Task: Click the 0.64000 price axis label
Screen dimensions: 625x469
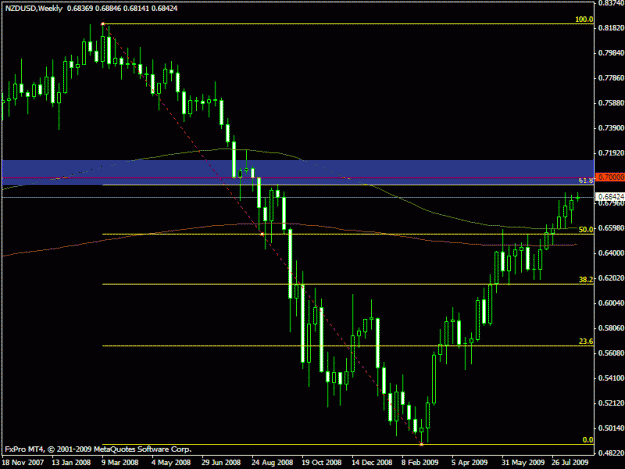Action: coord(611,253)
